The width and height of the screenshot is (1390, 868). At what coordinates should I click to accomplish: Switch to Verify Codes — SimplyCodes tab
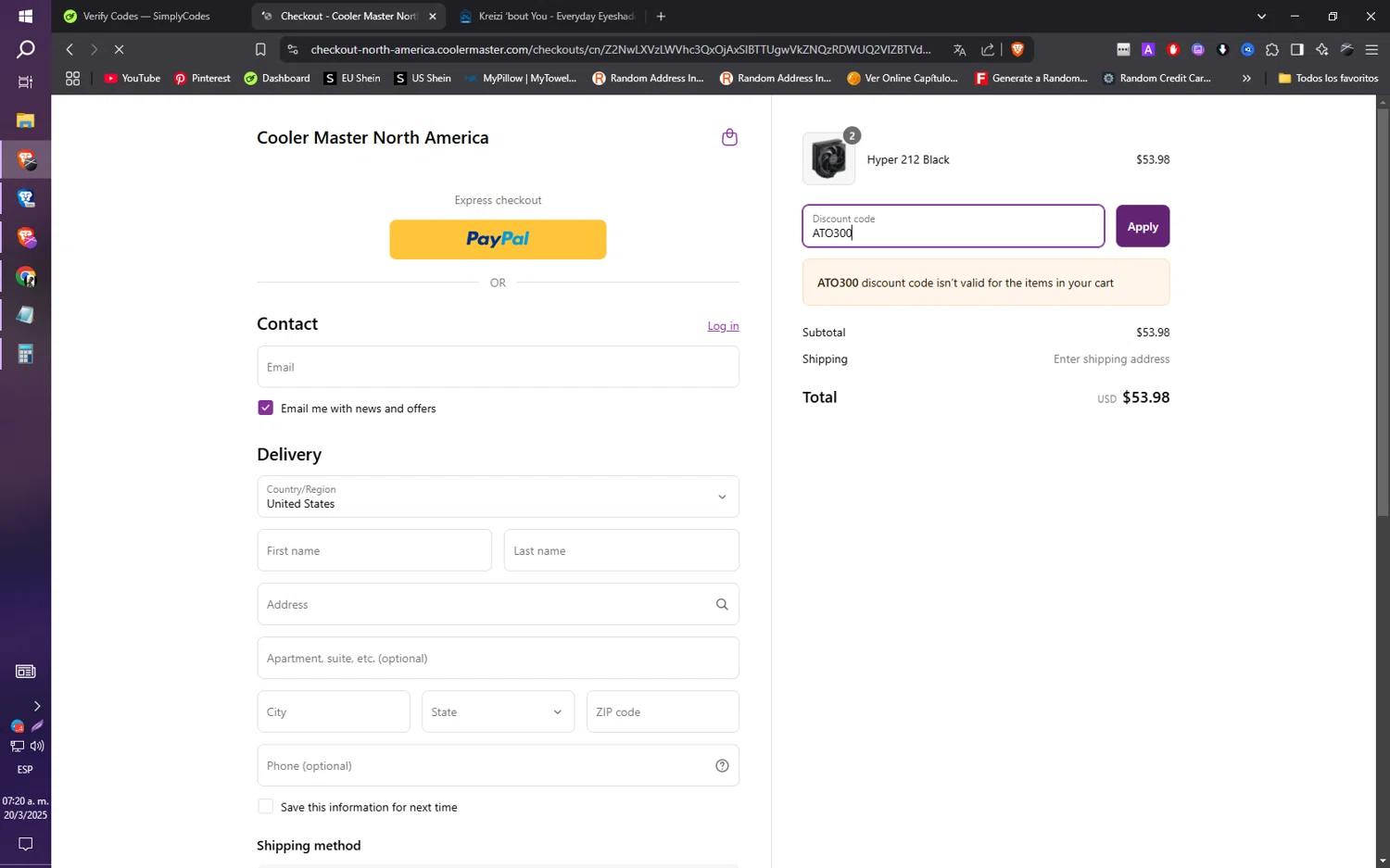pyautogui.click(x=146, y=16)
